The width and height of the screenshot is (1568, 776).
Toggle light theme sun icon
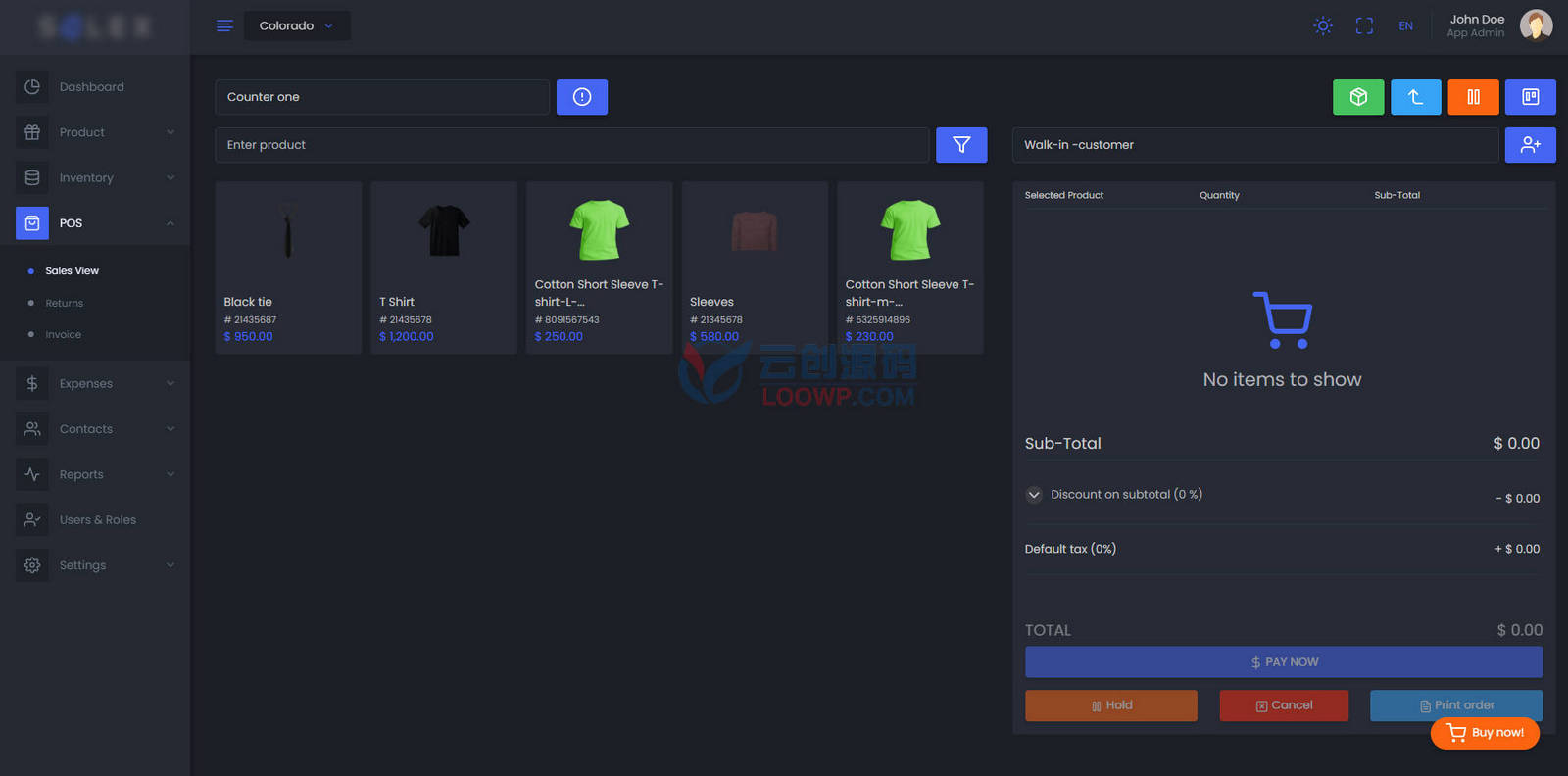(1323, 25)
